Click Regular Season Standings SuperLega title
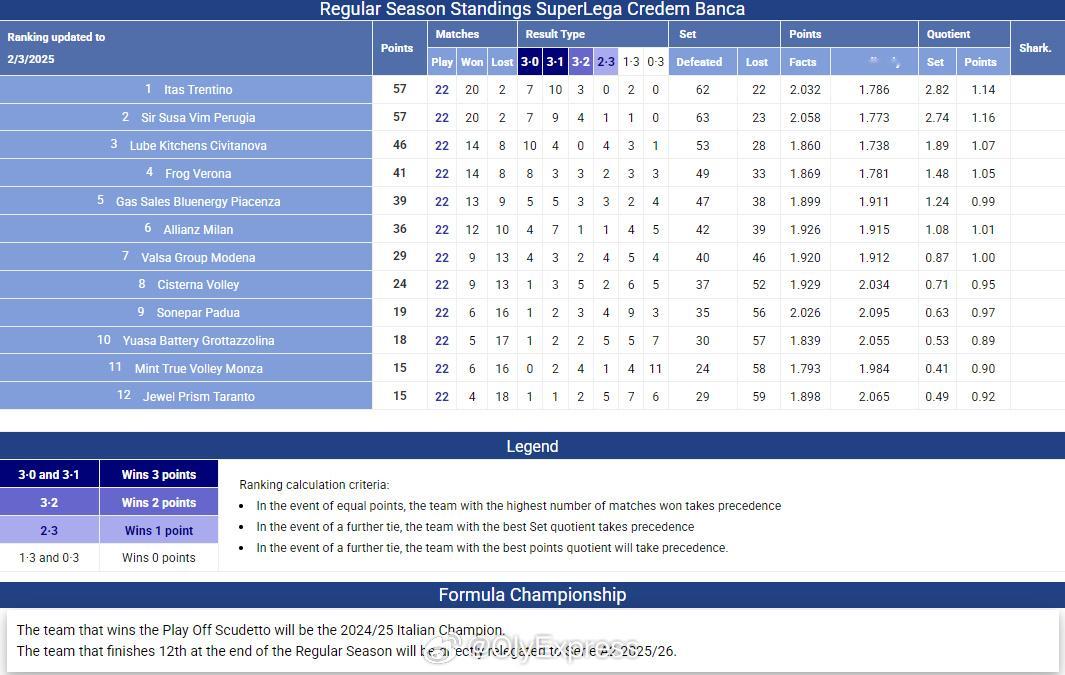 [532, 10]
